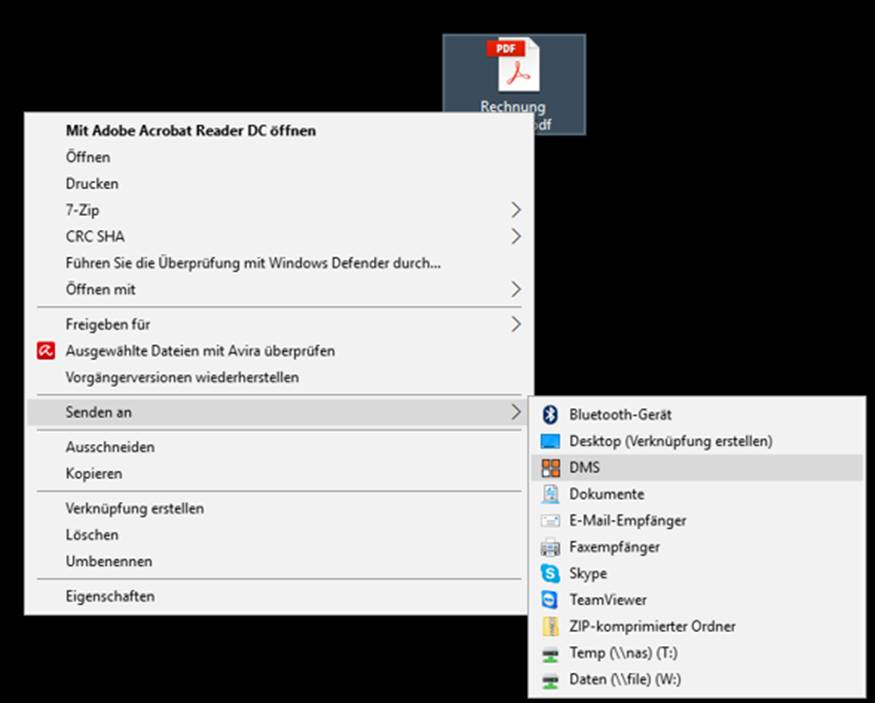Send the file to Dokumente
The image size is (875, 703).
click(x=697, y=494)
